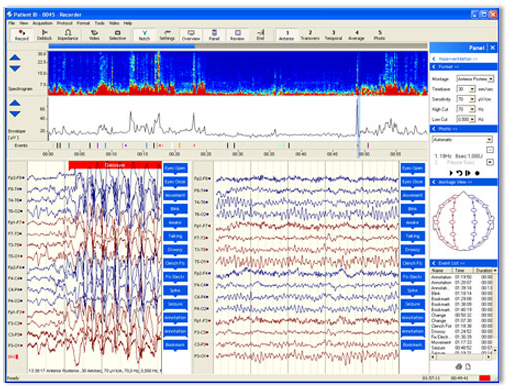Open the Impedance check icon

coord(68,35)
